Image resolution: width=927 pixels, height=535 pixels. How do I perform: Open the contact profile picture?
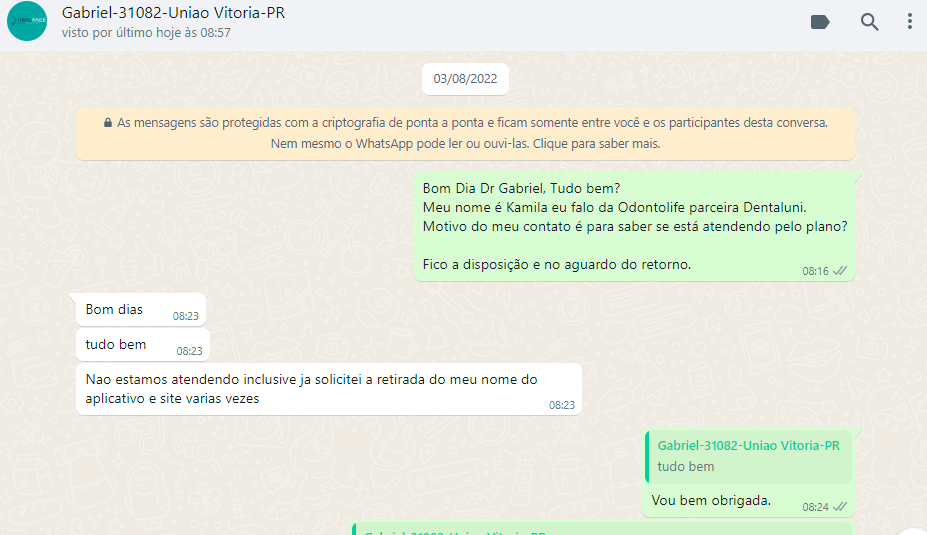27,21
